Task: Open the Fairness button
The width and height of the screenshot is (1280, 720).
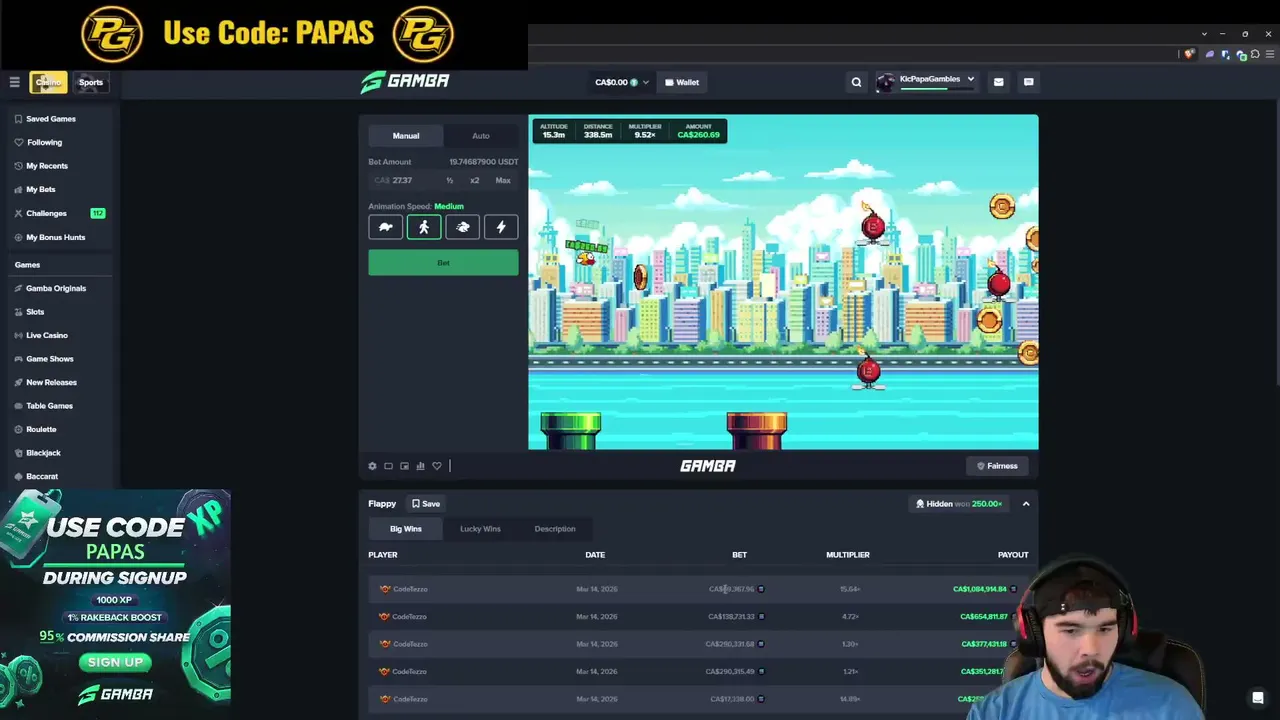Action: coord(998,466)
